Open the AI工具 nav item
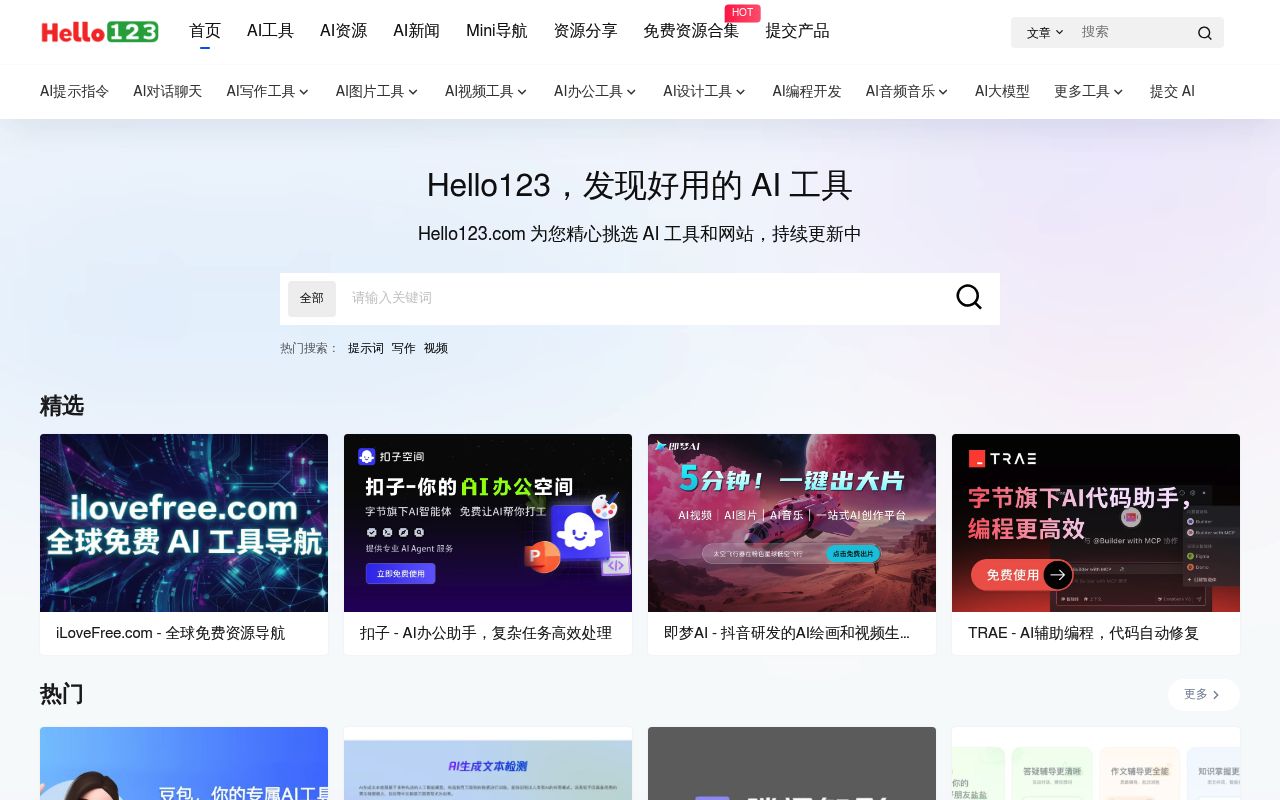1280x800 pixels. coord(270,31)
